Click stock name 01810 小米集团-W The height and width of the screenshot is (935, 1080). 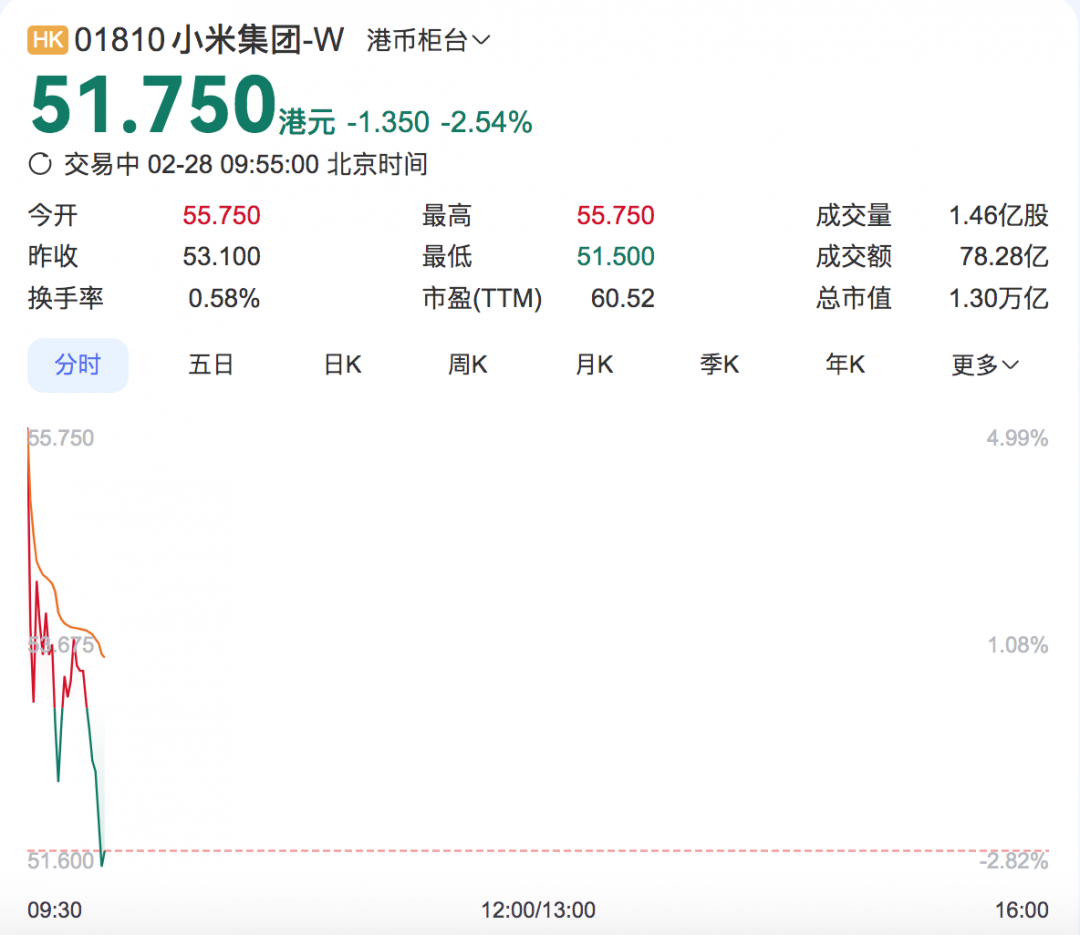(x=209, y=40)
